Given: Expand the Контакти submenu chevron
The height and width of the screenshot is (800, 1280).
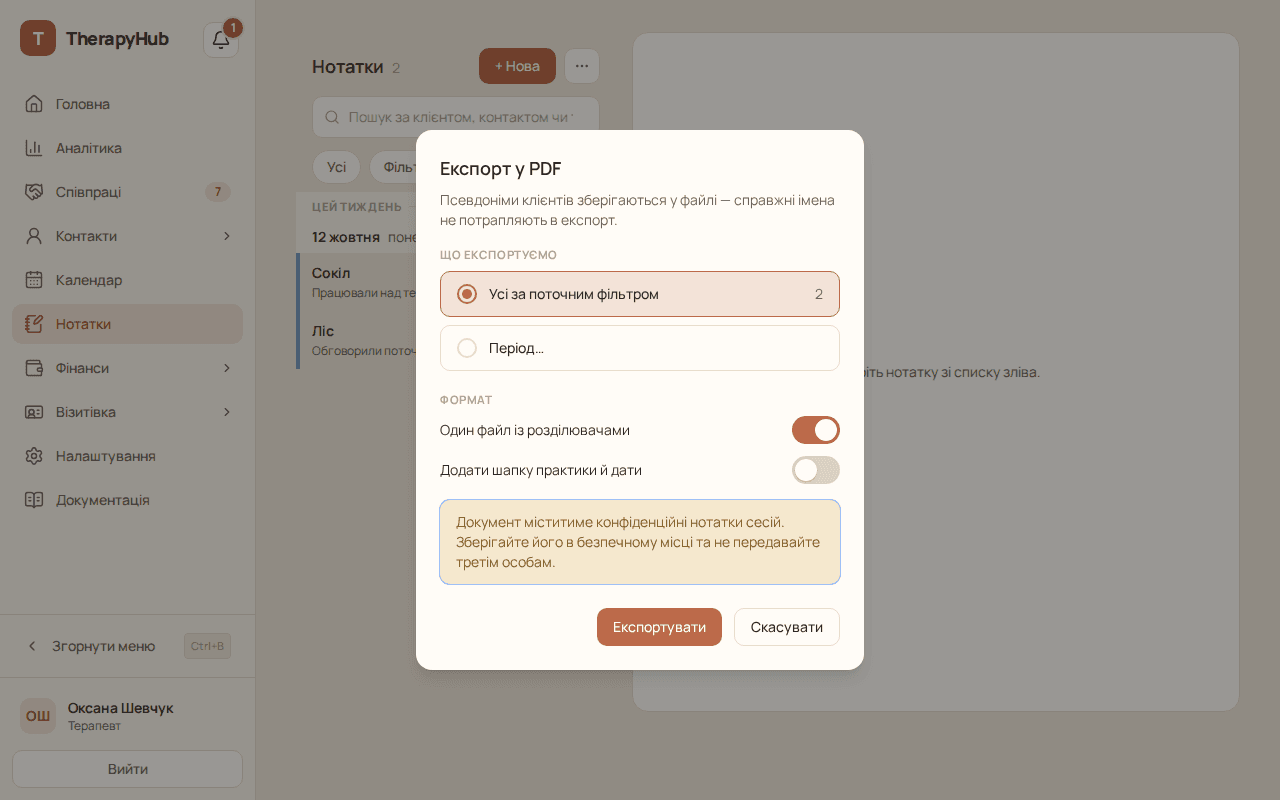Looking at the screenshot, I should coord(227,236).
